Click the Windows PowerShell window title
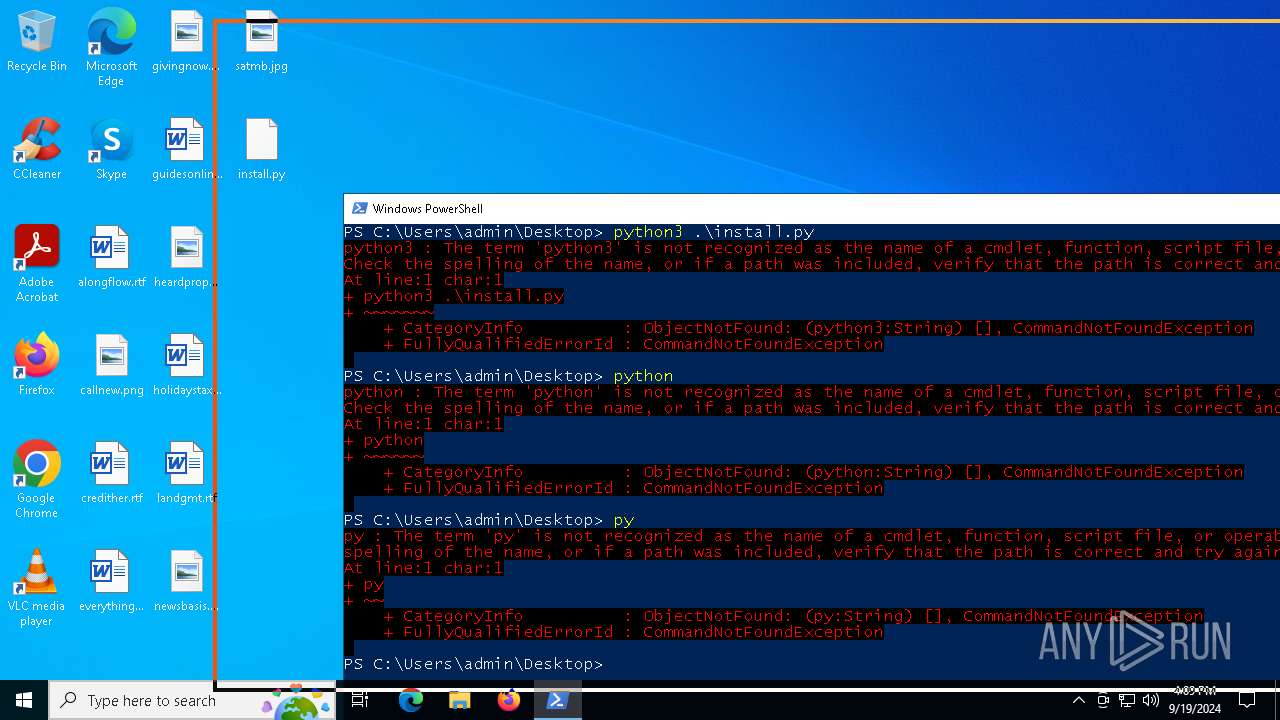This screenshot has height=720, width=1280. click(427, 208)
